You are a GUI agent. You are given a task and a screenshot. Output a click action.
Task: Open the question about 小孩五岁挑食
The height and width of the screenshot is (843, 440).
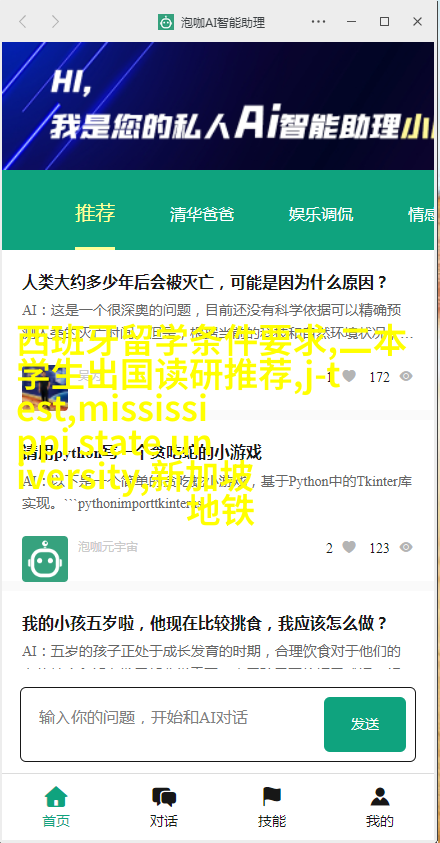tap(204, 624)
